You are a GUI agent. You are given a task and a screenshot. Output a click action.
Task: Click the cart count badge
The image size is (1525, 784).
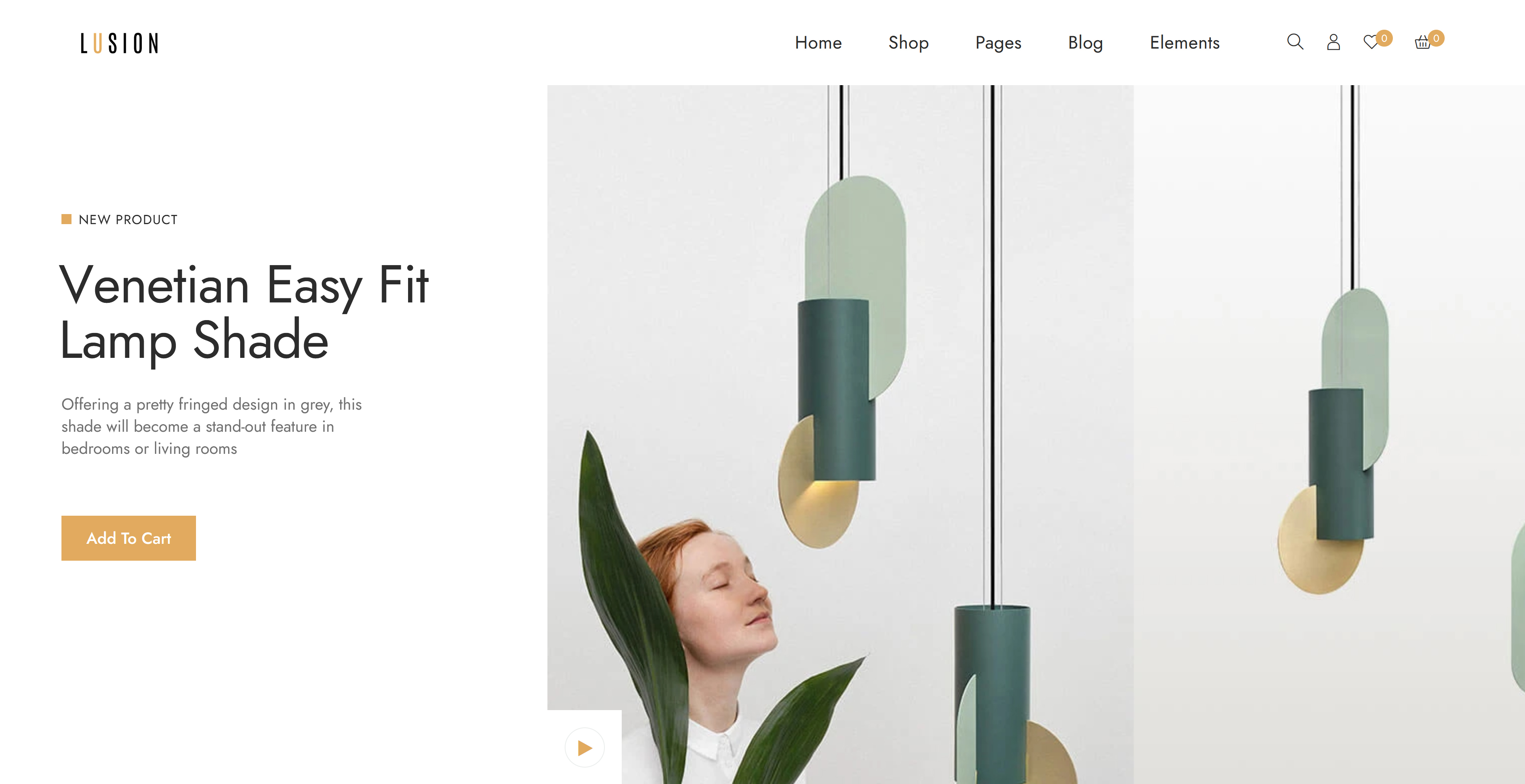pyautogui.click(x=1436, y=38)
